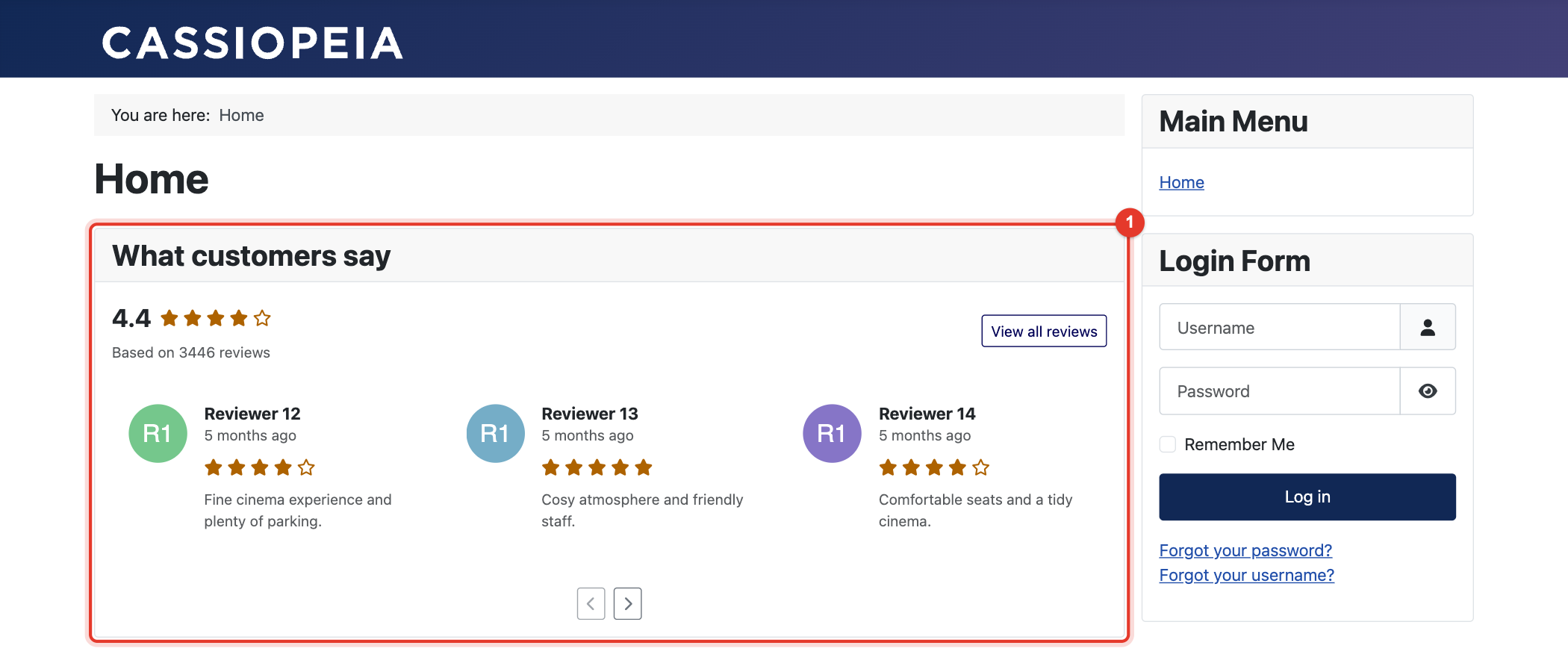Click the Main Menu heading

point(1233,122)
